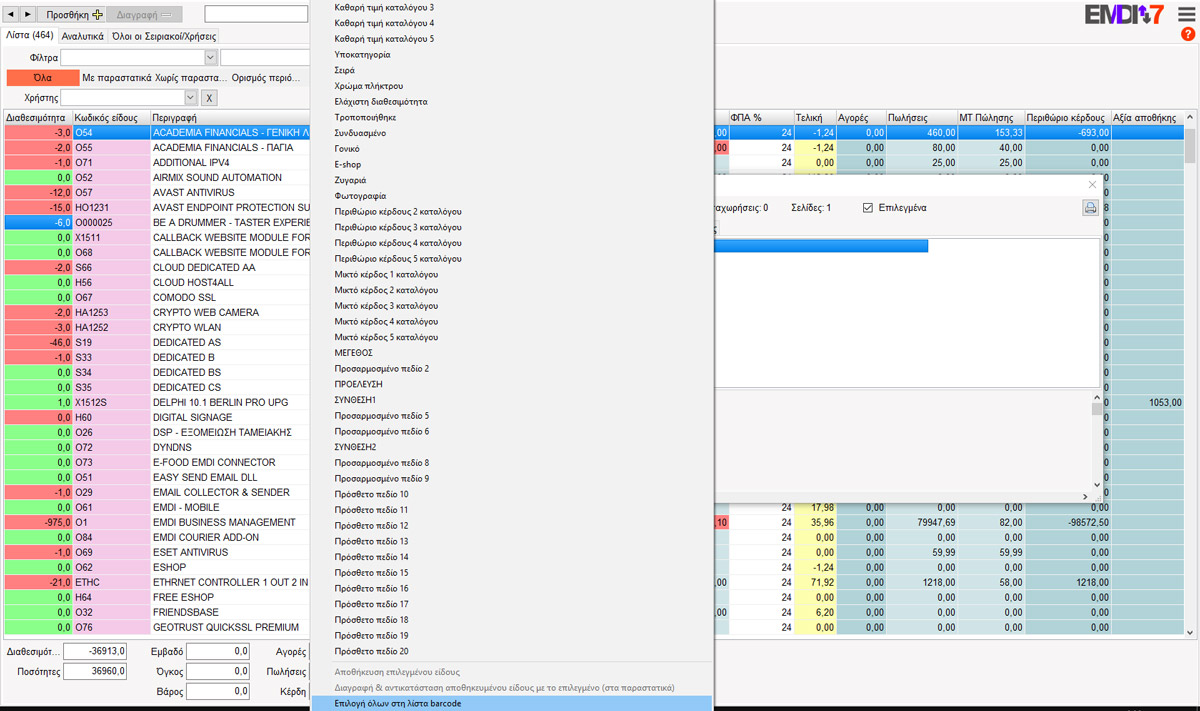The height and width of the screenshot is (711, 1200).
Task: Select the Χωρίς παραστα... filter
Action: (x=190, y=77)
